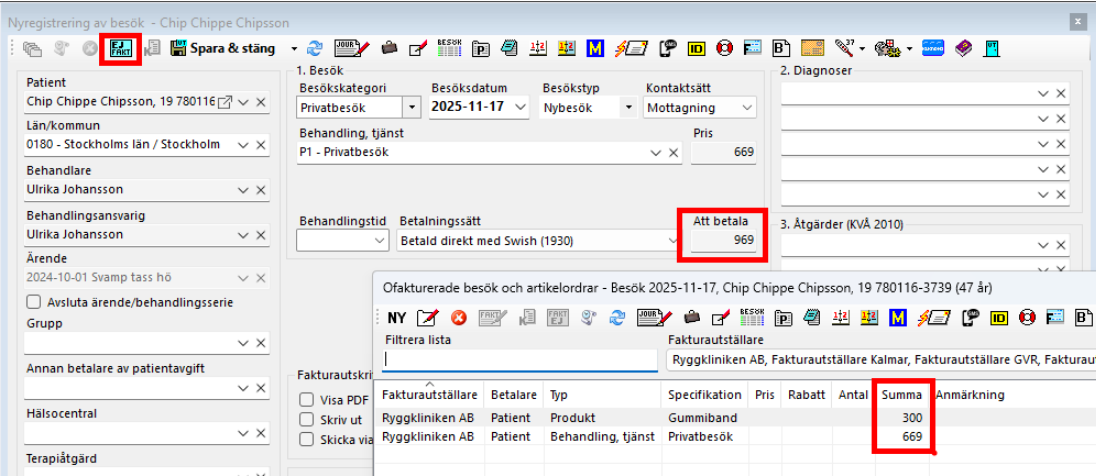The height and width of the screenshot is (476, 1096).
Task: Click the blue M icon in top toolbar
Action: pyautogui.click(x=597, y=48)
